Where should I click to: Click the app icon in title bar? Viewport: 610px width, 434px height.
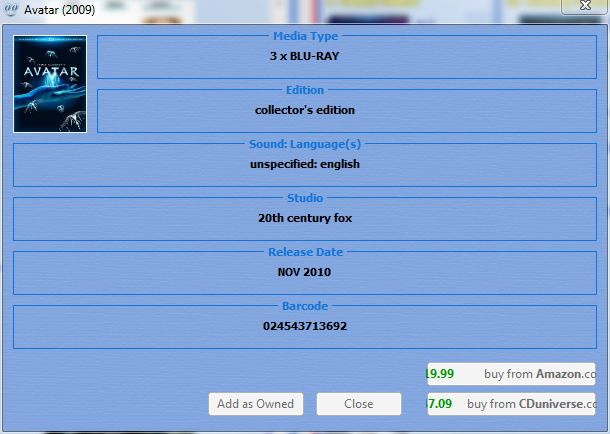click(11, 9)
